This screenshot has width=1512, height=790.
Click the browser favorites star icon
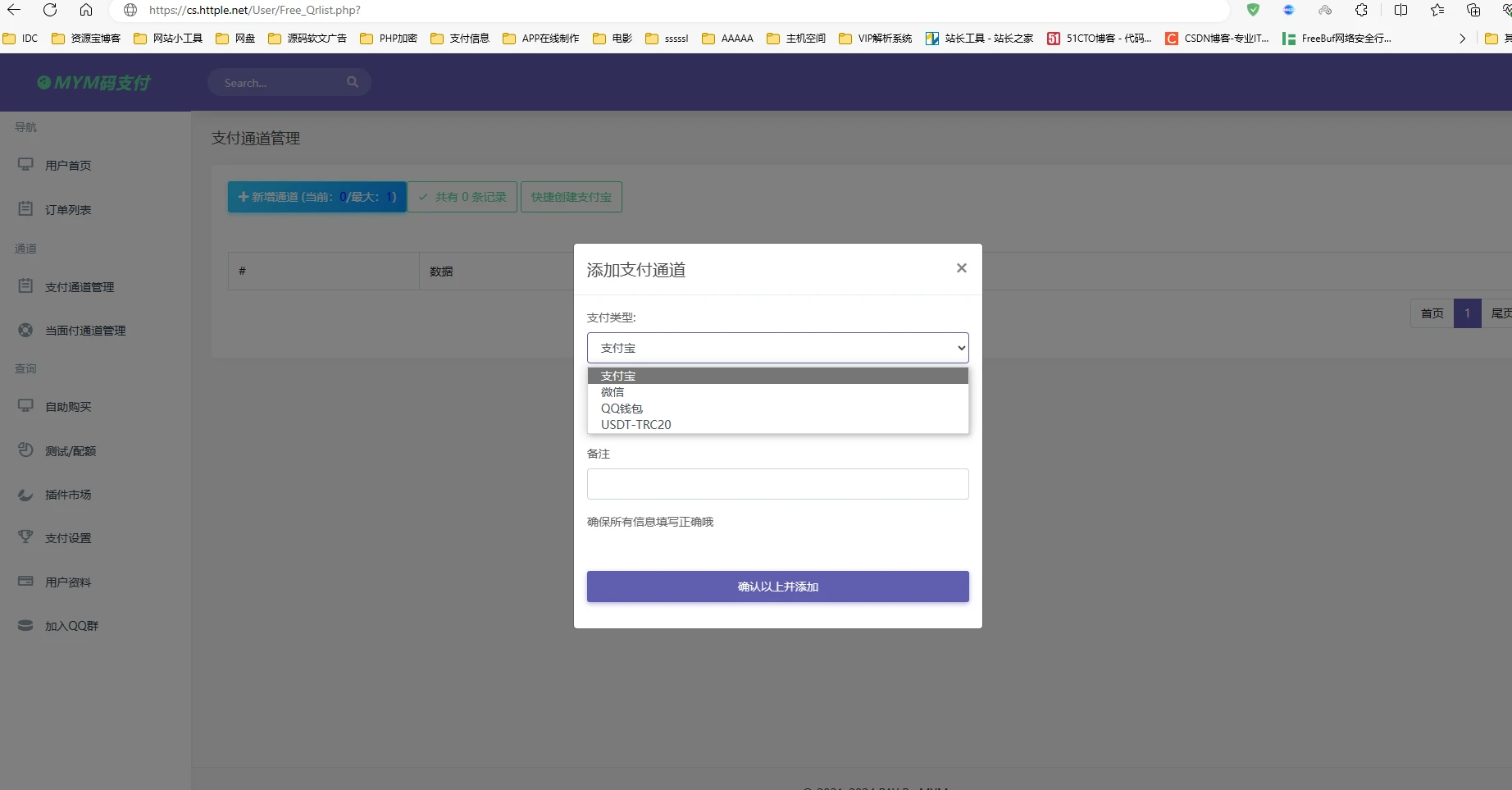point(1437,11)
